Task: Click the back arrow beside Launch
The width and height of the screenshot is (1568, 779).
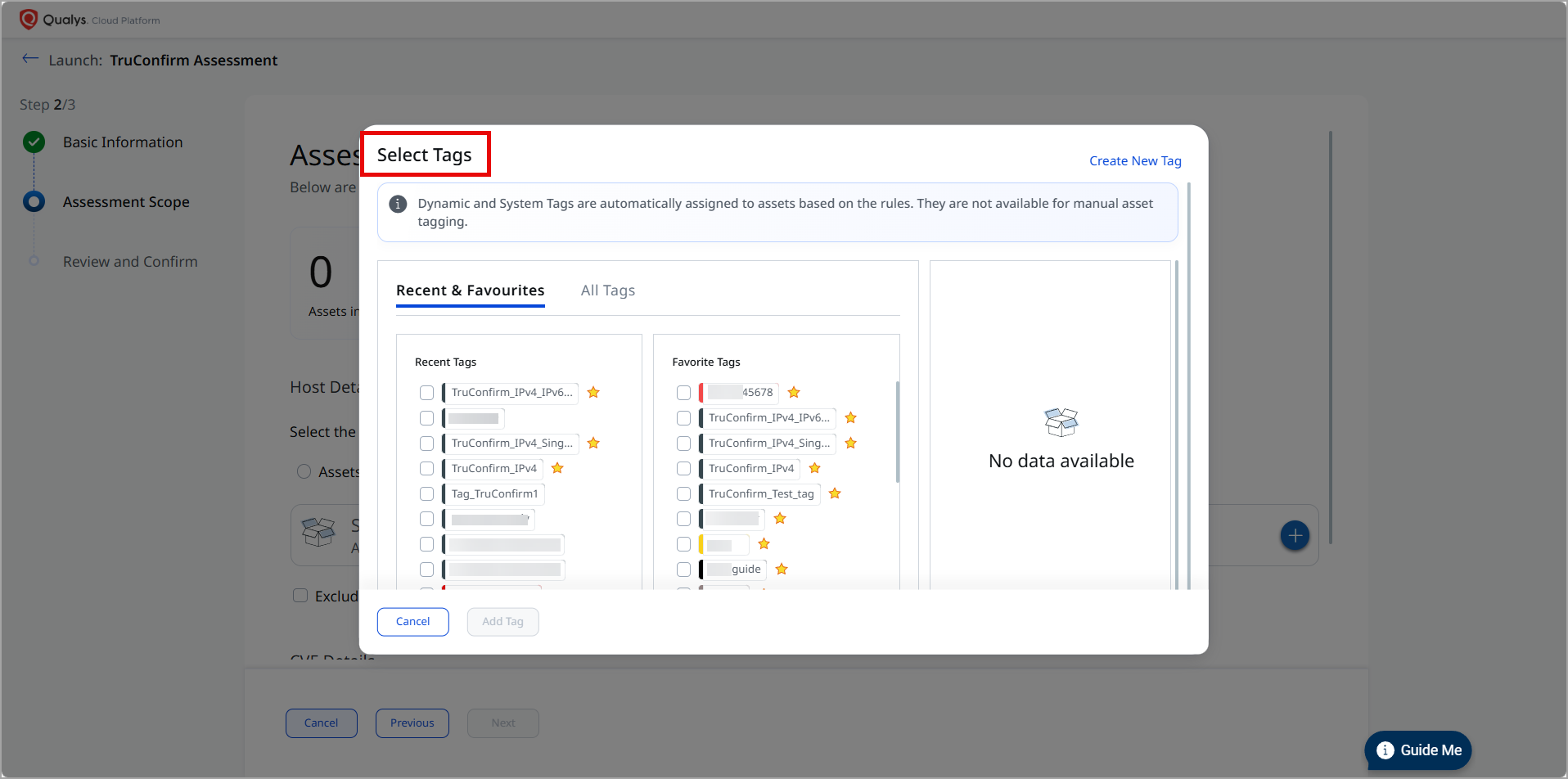Action: coord(30,59)
